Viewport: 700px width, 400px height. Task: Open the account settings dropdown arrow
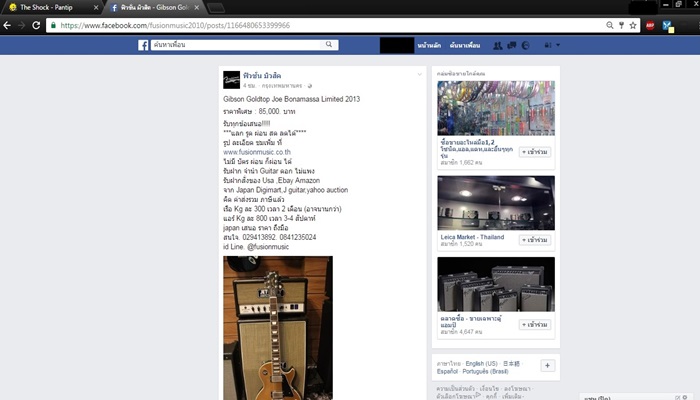(x=558, y=45)
